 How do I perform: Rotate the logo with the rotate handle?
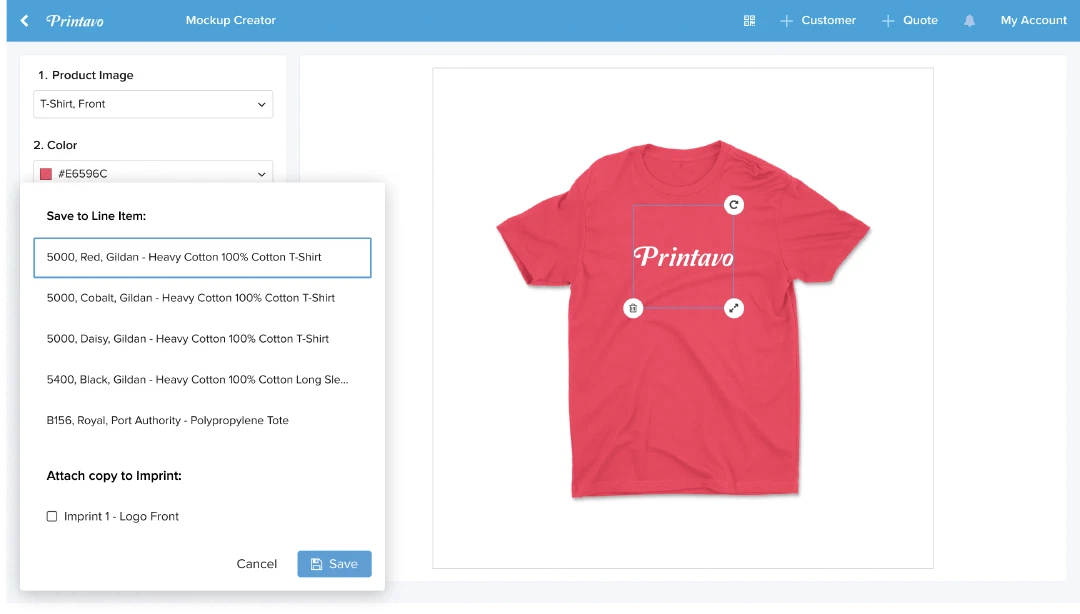(734, 205)
